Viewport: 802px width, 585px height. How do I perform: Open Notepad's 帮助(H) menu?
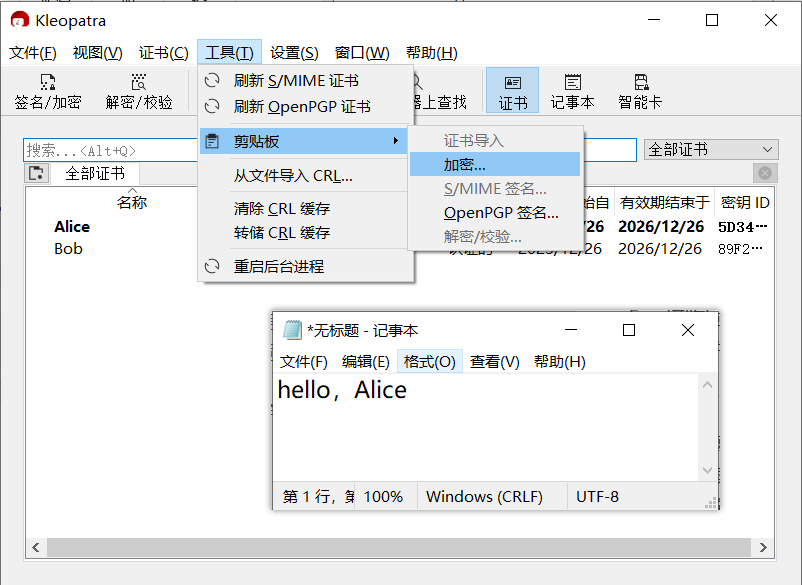coord(560,362)
